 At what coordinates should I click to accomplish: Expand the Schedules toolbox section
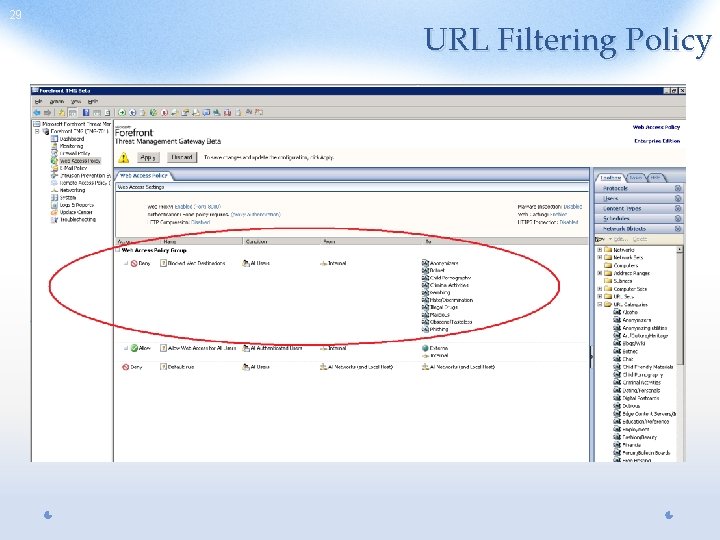click(678, 219)
